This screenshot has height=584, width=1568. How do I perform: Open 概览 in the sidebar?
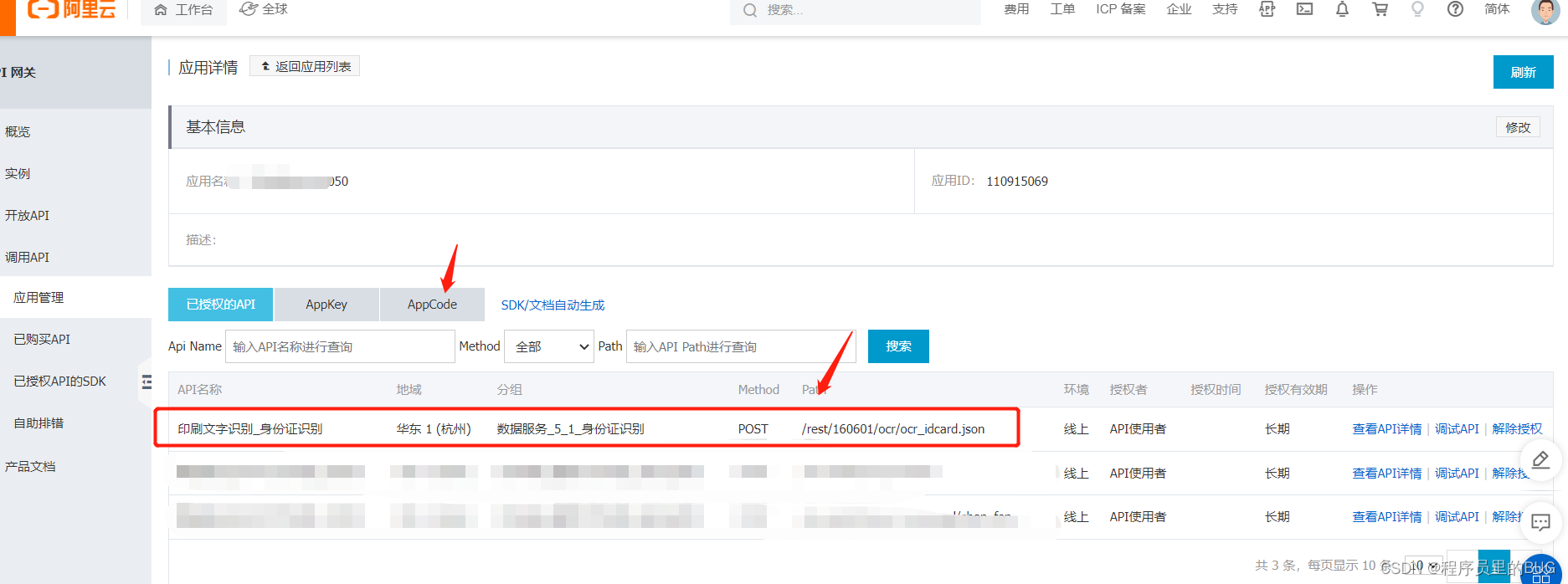[18, 131]
